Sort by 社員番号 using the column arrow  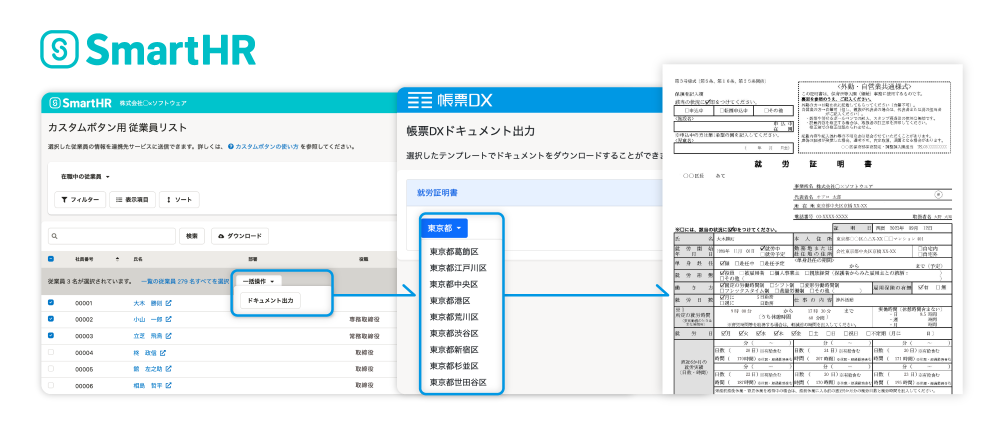pos(117,260)
